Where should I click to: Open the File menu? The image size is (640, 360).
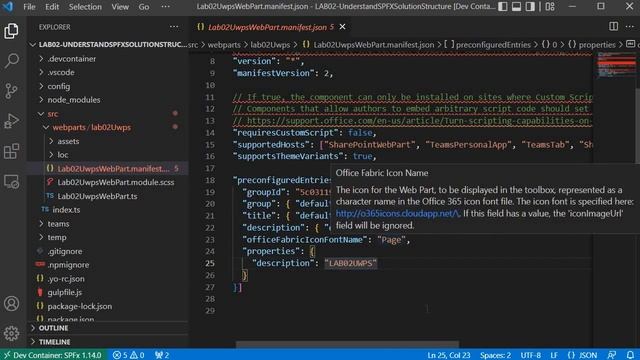29,7
